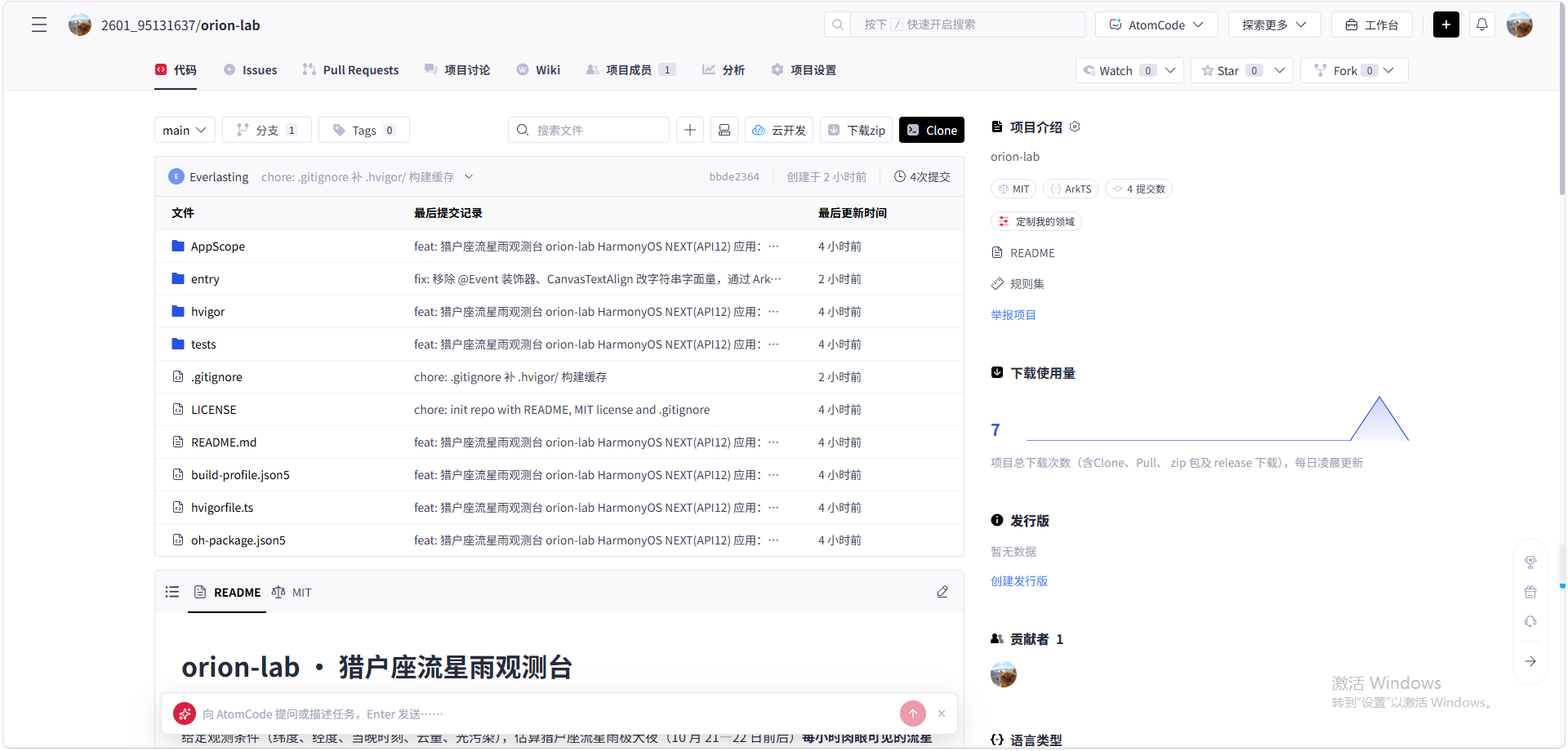This screenshot has width=1568, height=751.
Task: Click the gift box icon in side toolbar
Action: coord(1530,592)
